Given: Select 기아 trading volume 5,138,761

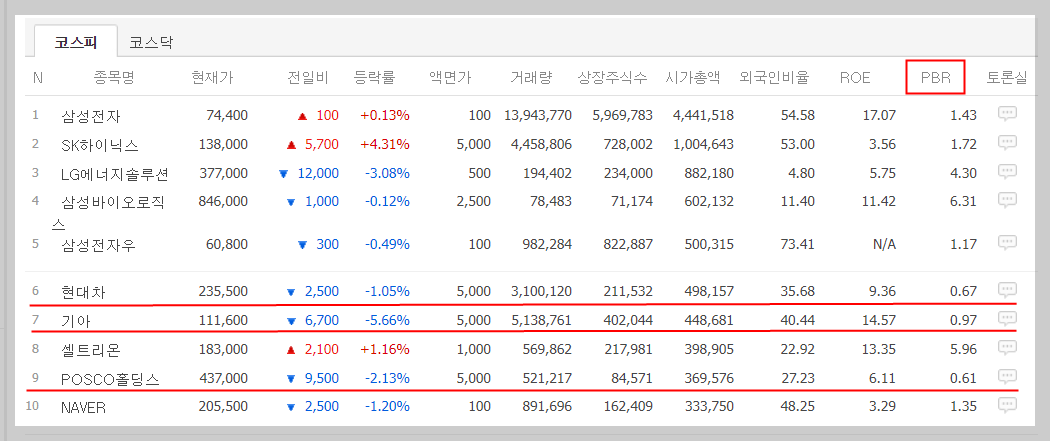Looking at the screenshot, I should [x=541, y=321].
